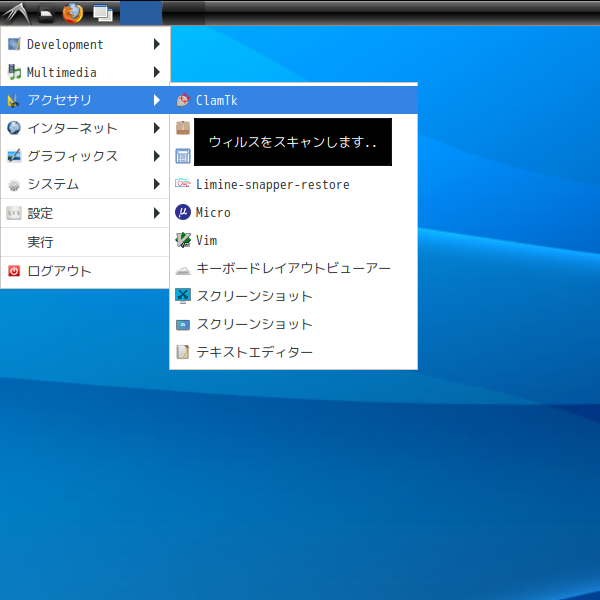Image resolution: width=600 pixels, height=600 pixels.
Task: Click the show desktop icon in taskbar
Action: click(x=103, y=14)
